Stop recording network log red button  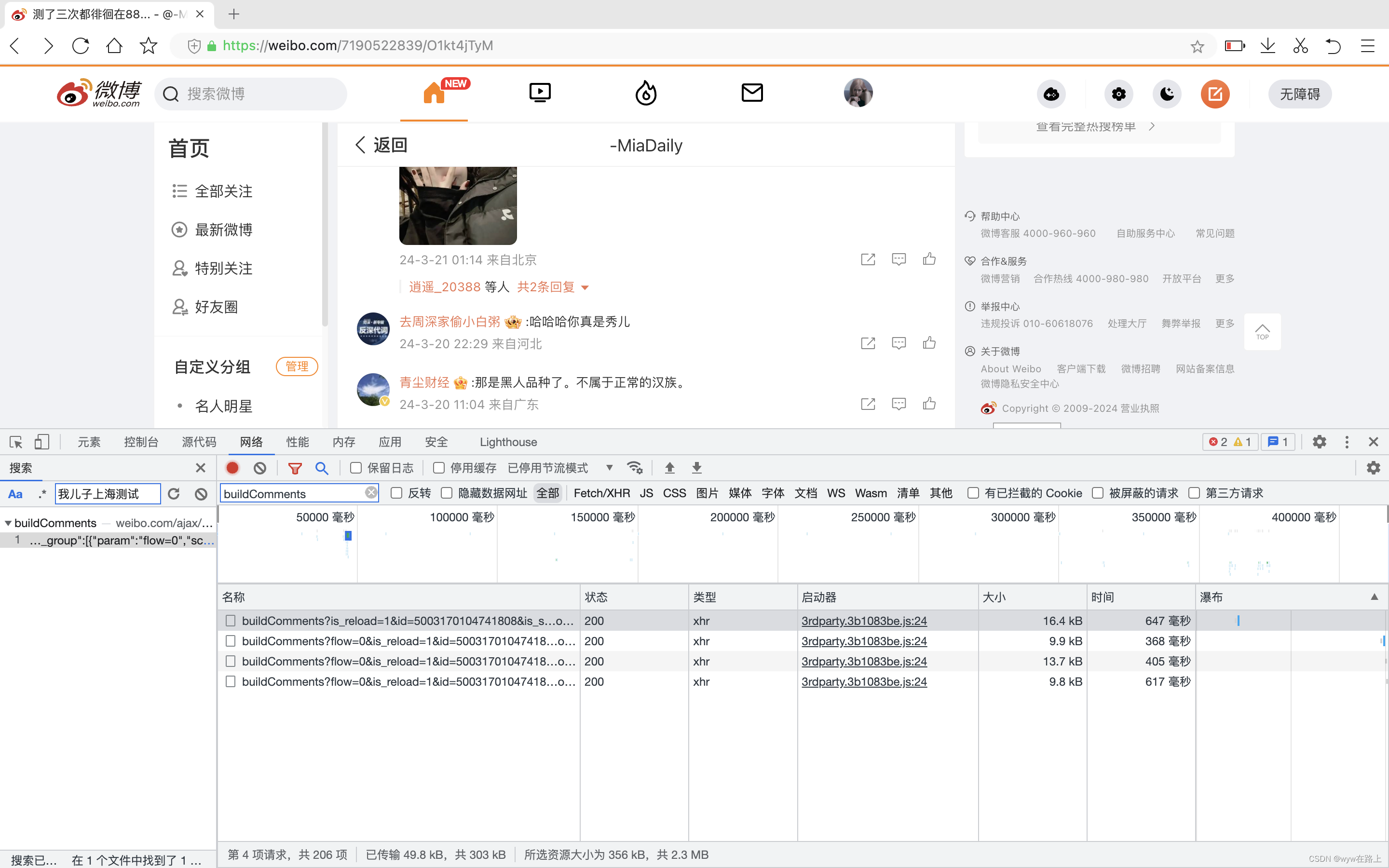[232, 468]
